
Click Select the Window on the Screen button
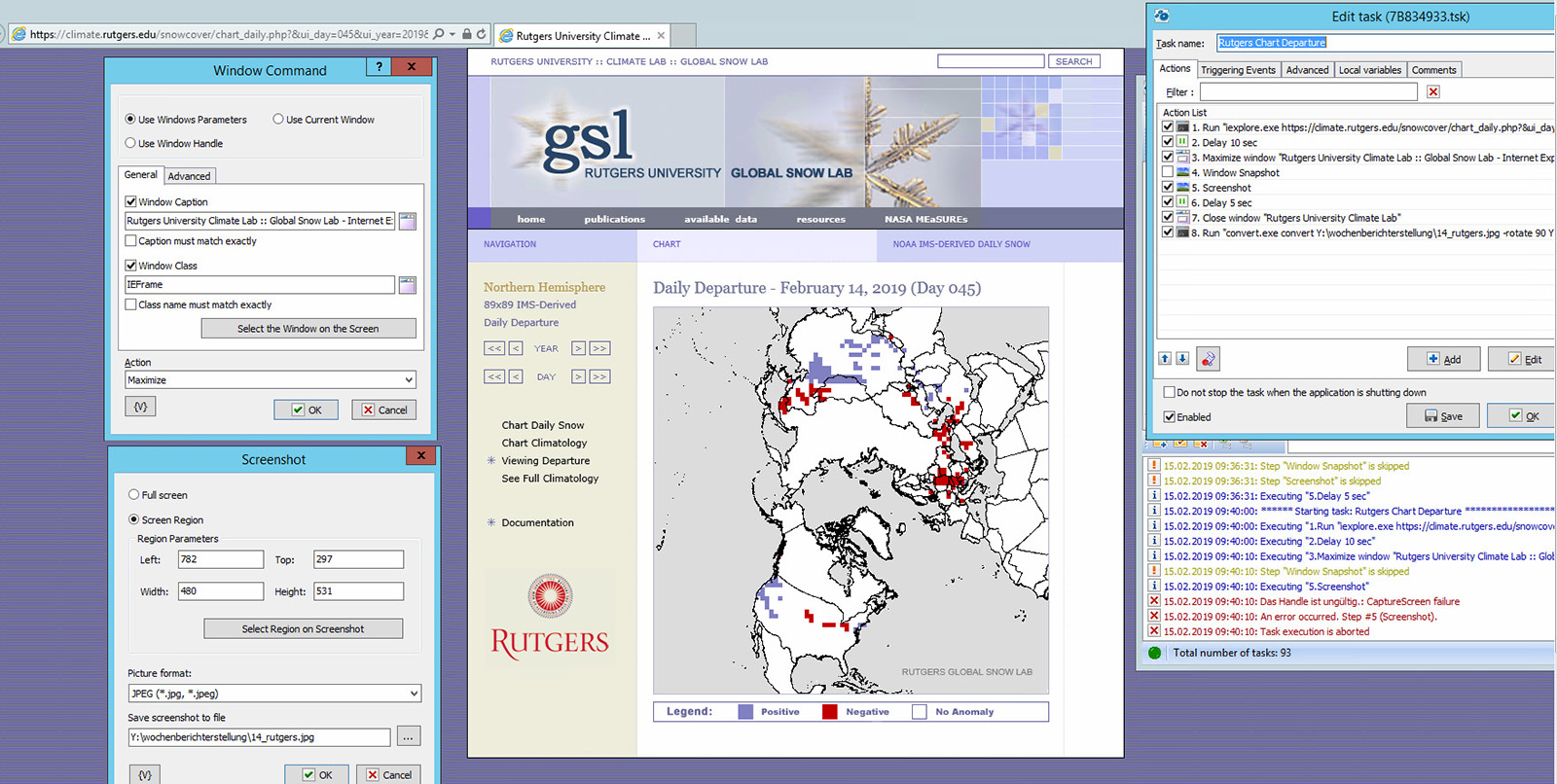pyautogui.click(x=308, y=329)
